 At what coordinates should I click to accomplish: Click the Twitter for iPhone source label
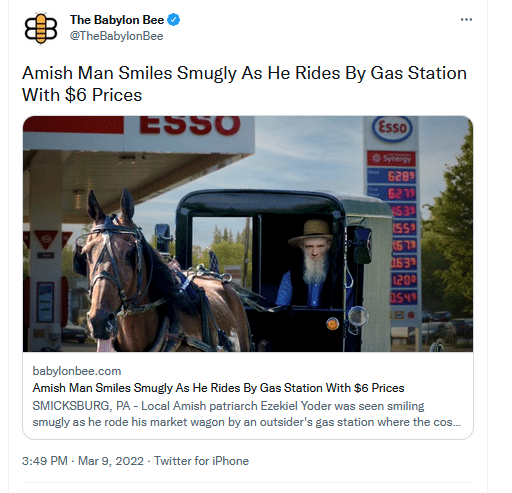click(201, 461)
